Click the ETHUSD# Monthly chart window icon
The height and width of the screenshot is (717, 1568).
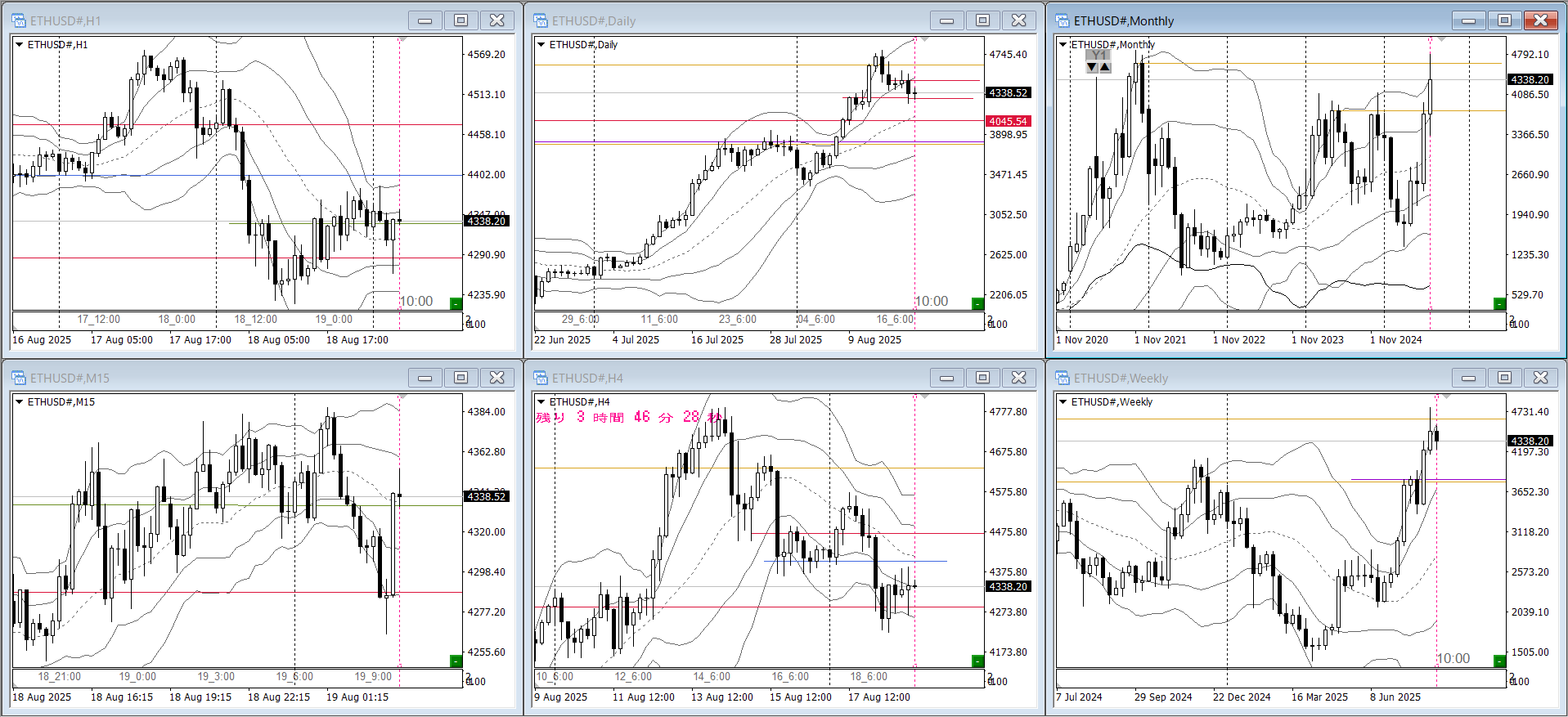click(x=1062, y=20)
